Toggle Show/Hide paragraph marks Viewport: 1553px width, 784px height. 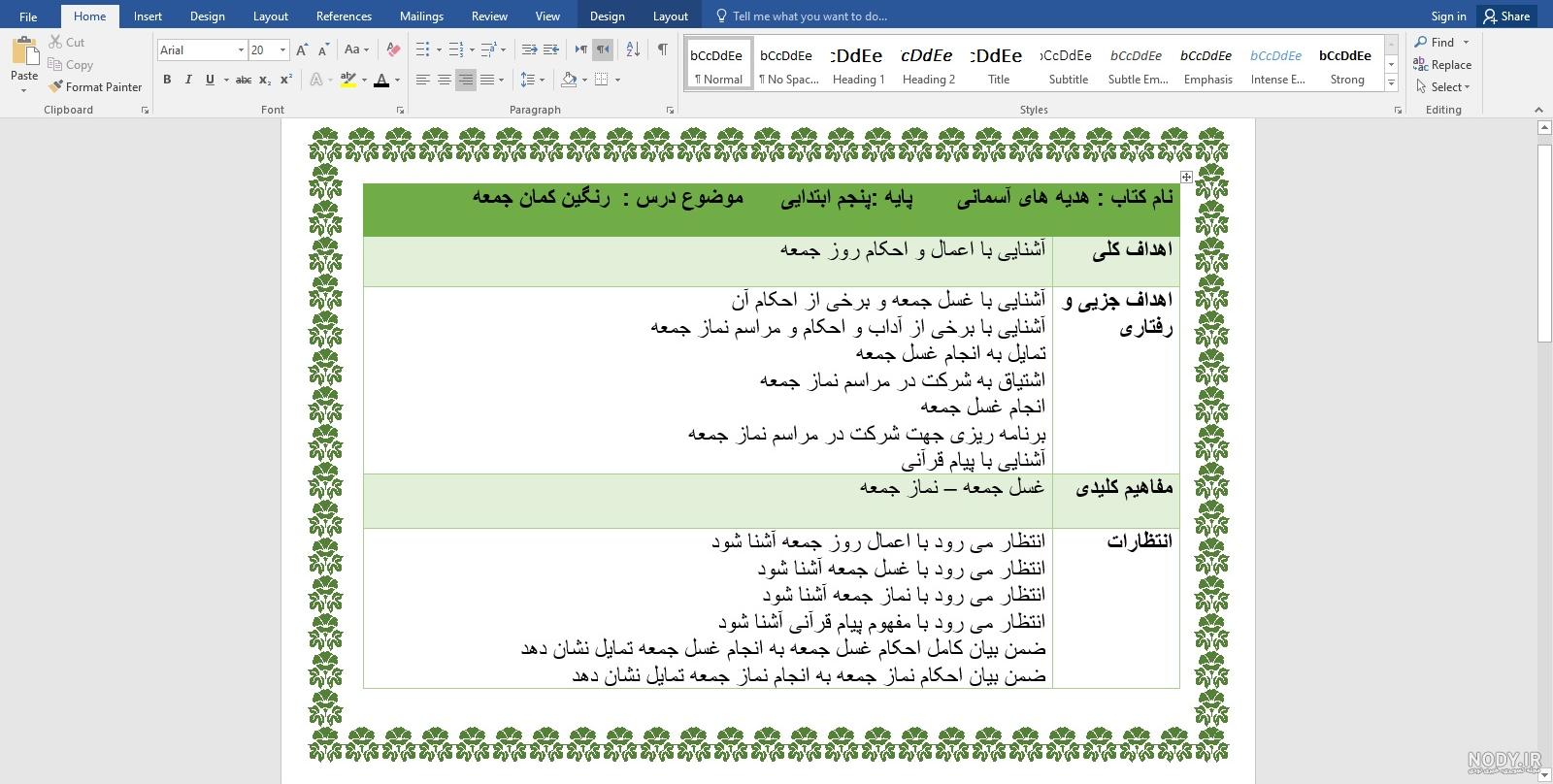[x=662, y=49]
